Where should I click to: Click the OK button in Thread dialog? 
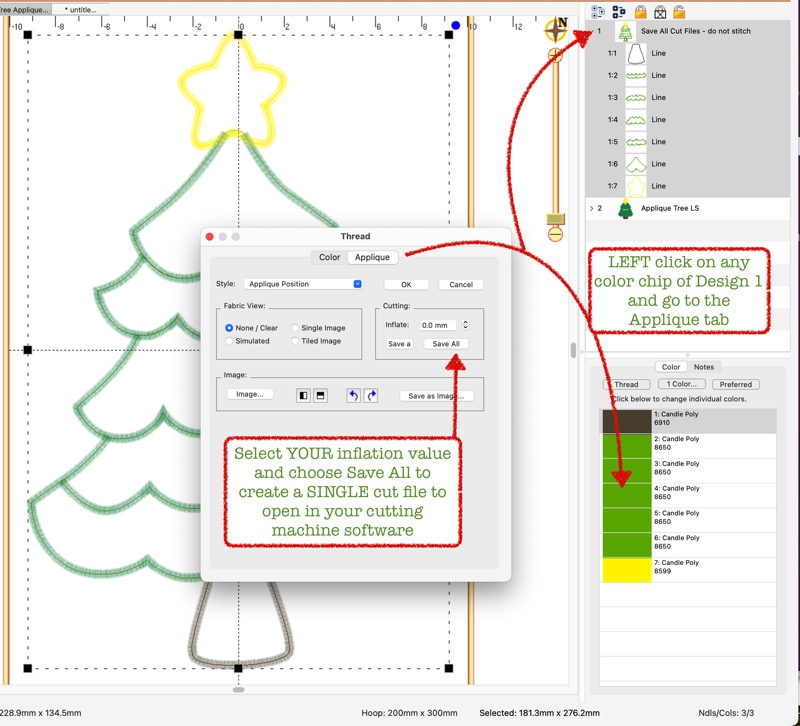pos(406,284)
